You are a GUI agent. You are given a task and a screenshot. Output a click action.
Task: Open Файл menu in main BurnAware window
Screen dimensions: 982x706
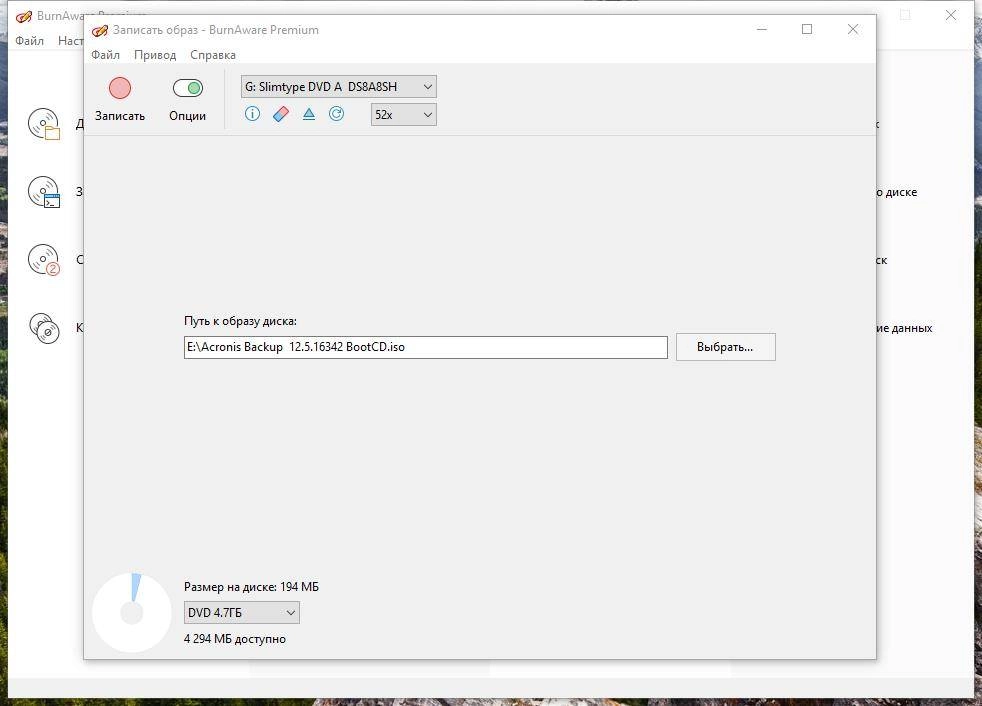click(29, 41)
